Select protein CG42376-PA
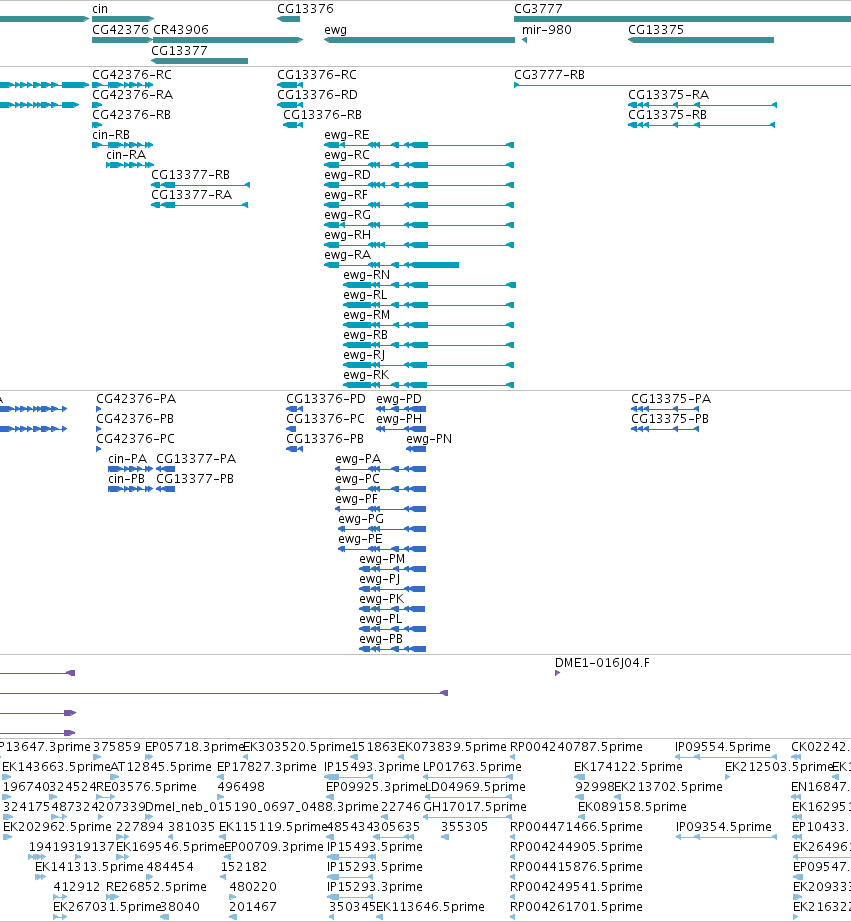This screenshot has height=922, width=851. pyautogui.click(x=136, y=399)
